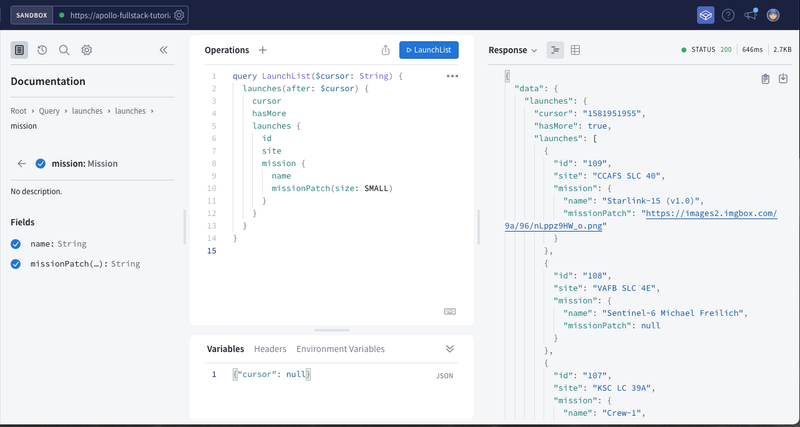Open the Response dropdown menu
This screenshot has width=800, height=427.
(513, 50)
